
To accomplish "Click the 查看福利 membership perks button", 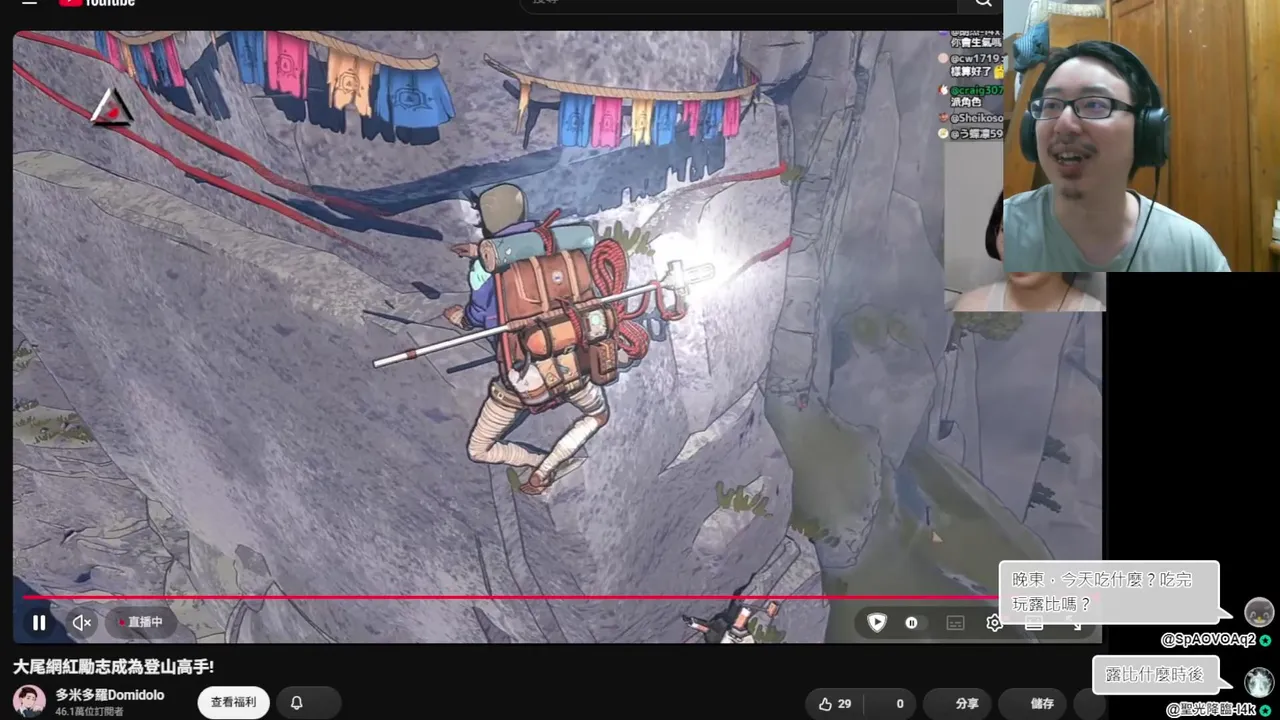I will tap(233, 703).
